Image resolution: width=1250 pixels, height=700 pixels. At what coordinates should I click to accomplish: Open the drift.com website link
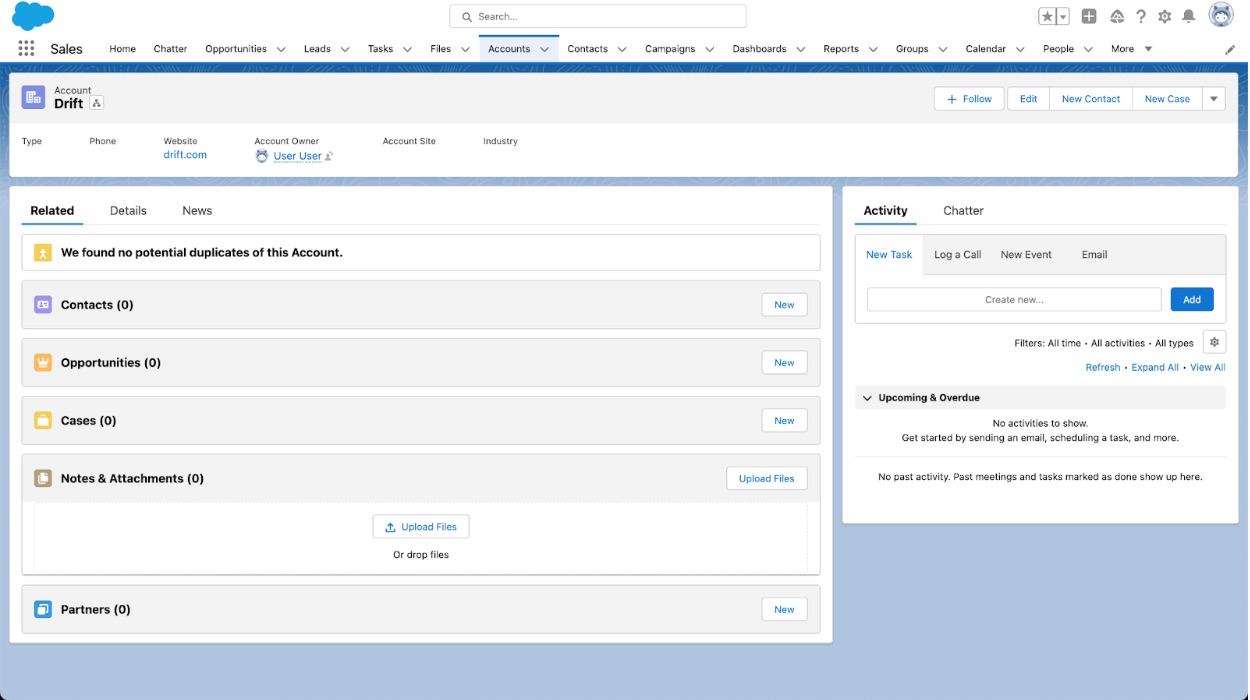tap(185, 155)
